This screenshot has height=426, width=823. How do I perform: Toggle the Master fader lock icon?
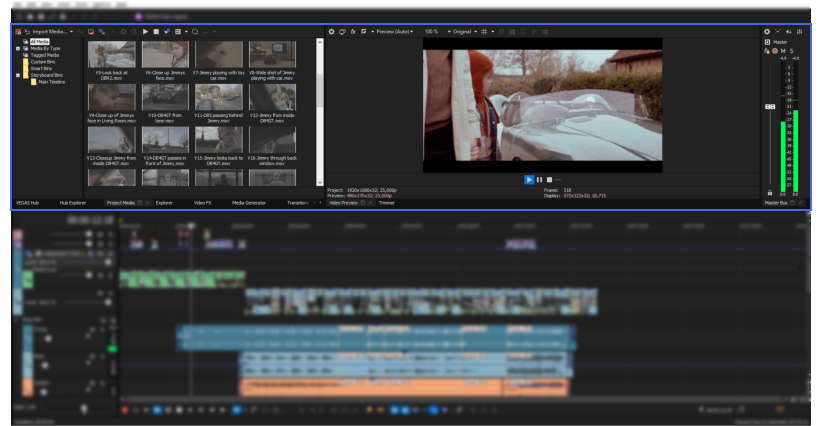tap(769, 192)
